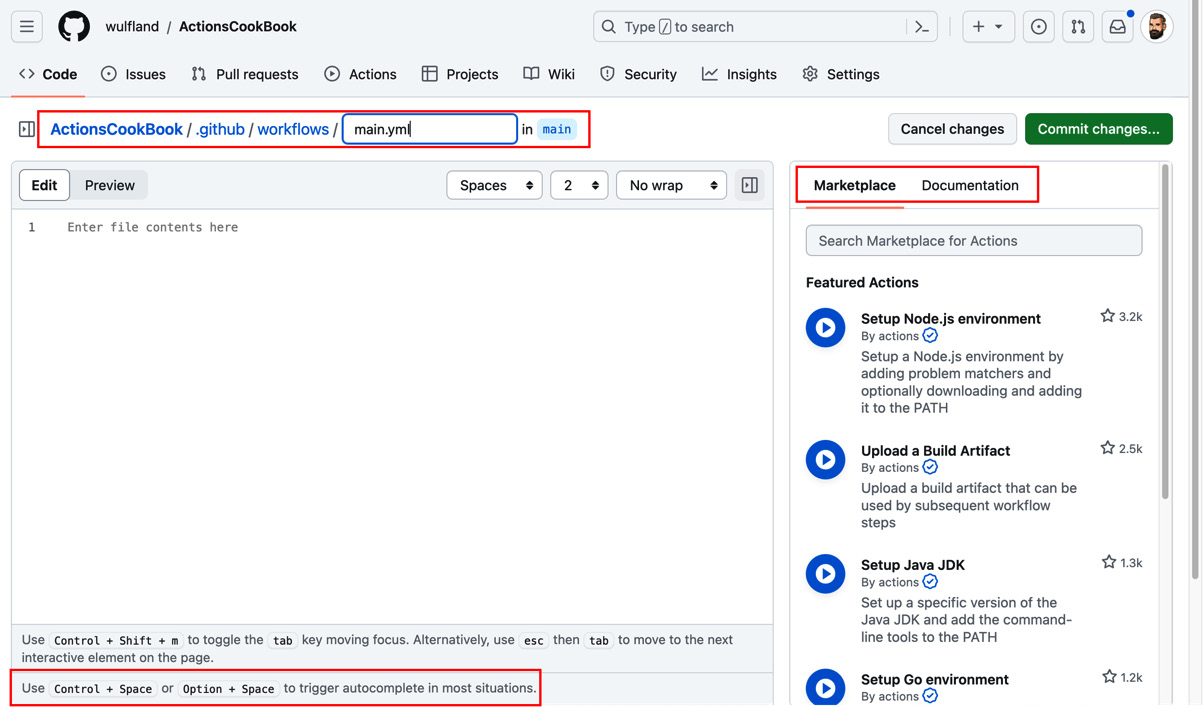1204x707 pixels.
Task: Open the create new plus menu
Action: (x=988, y=27)
